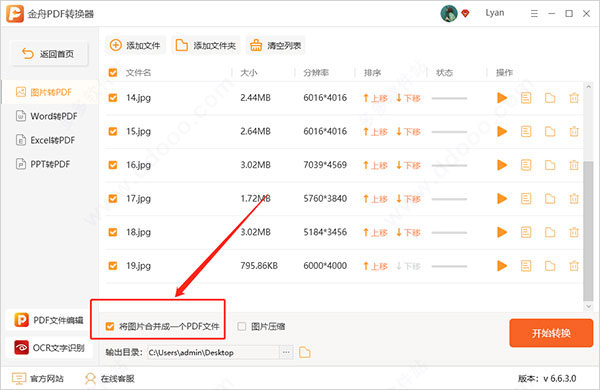Delete 16.jpg using its trash icon

point(574,165)
